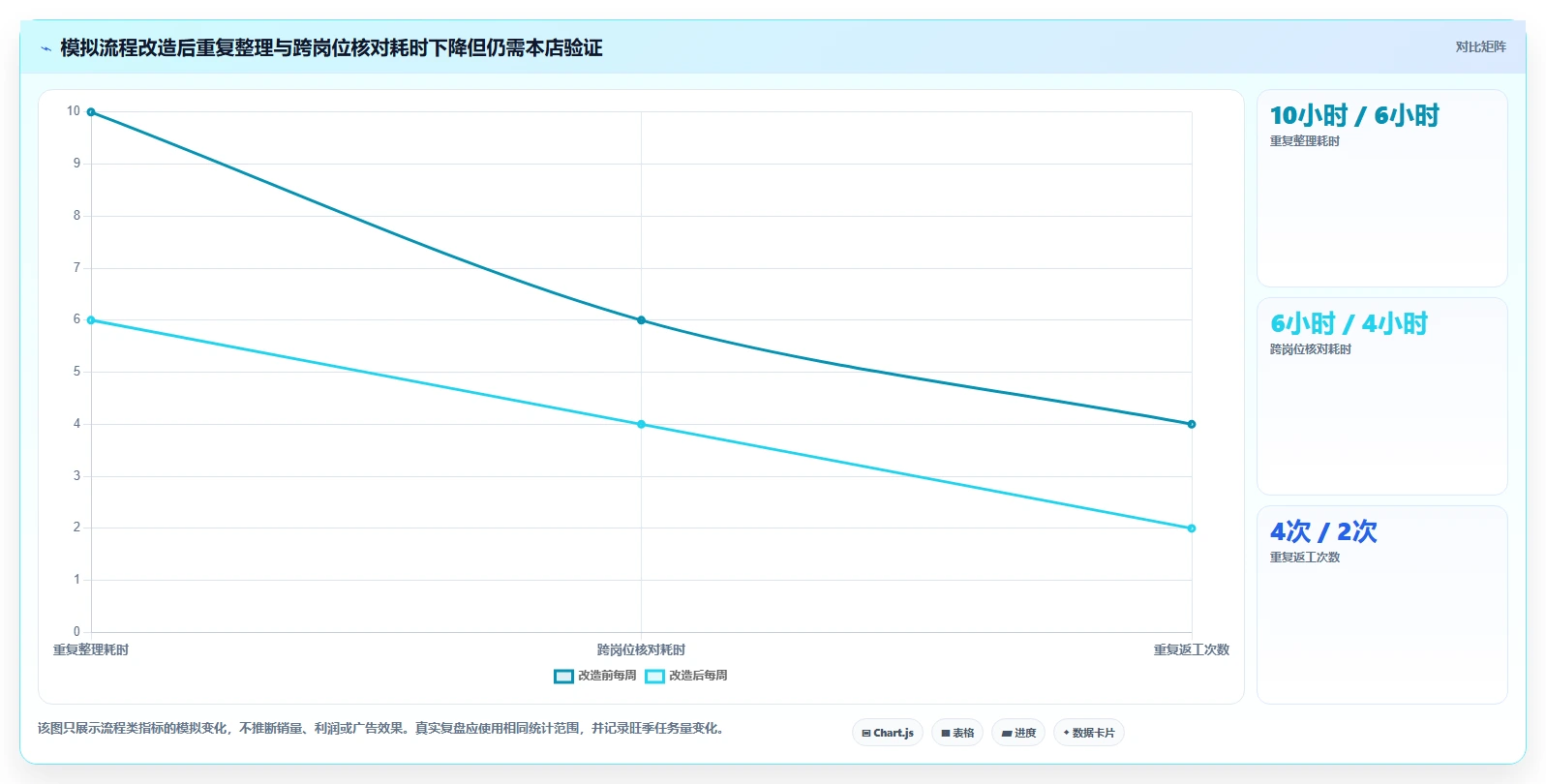
Task: Click the y-axis label 10
Action: (x=74, y=111)
